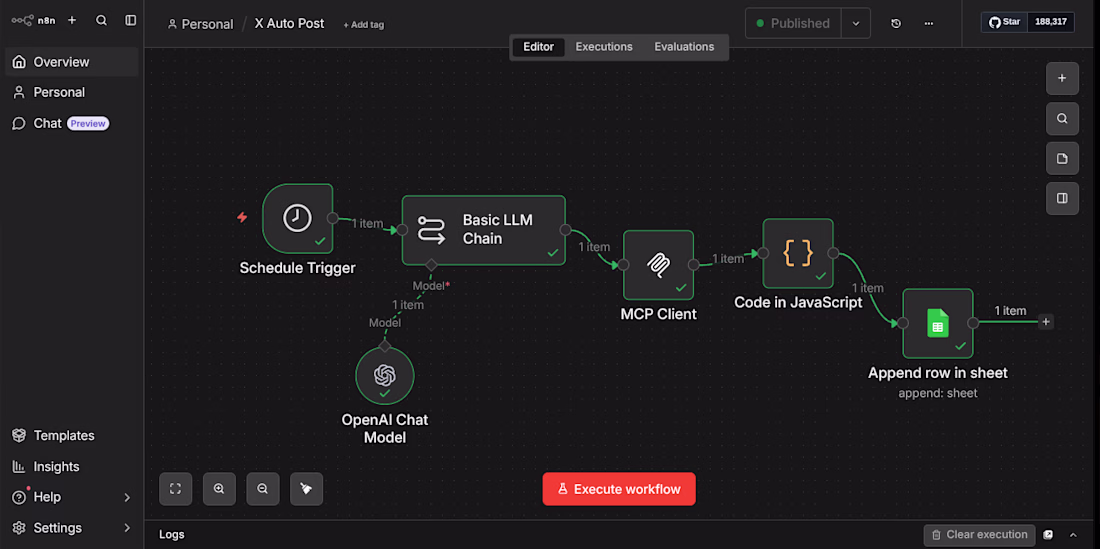The width and height of the screenshot is (1100, 549).
Task: Click the plus icon next to n8n logo
Action: pyautogui.click(x=72, y=20)
